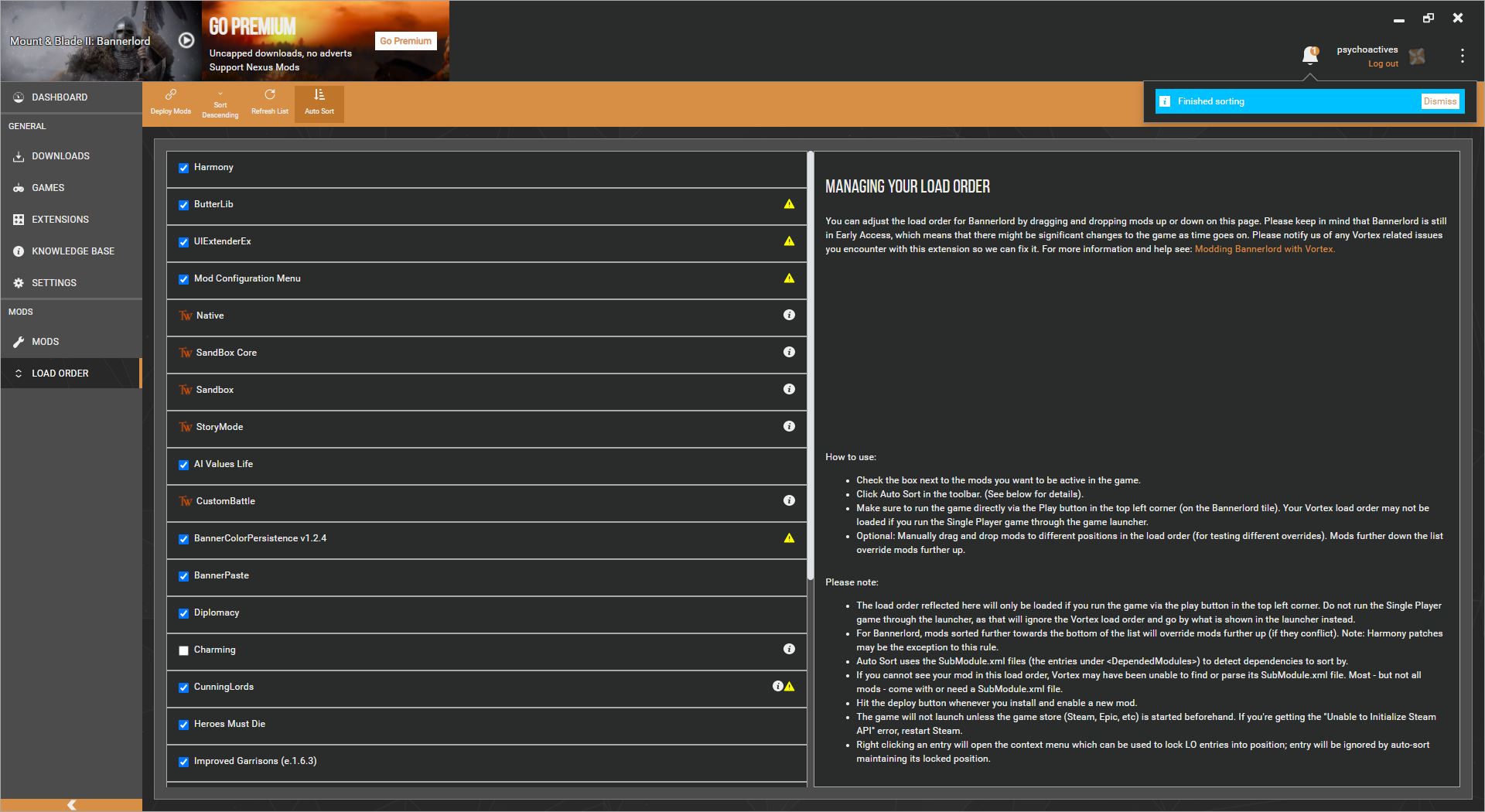
Task: Click the TaleWorlds logo beside CustomBattle
Action: 186,501
